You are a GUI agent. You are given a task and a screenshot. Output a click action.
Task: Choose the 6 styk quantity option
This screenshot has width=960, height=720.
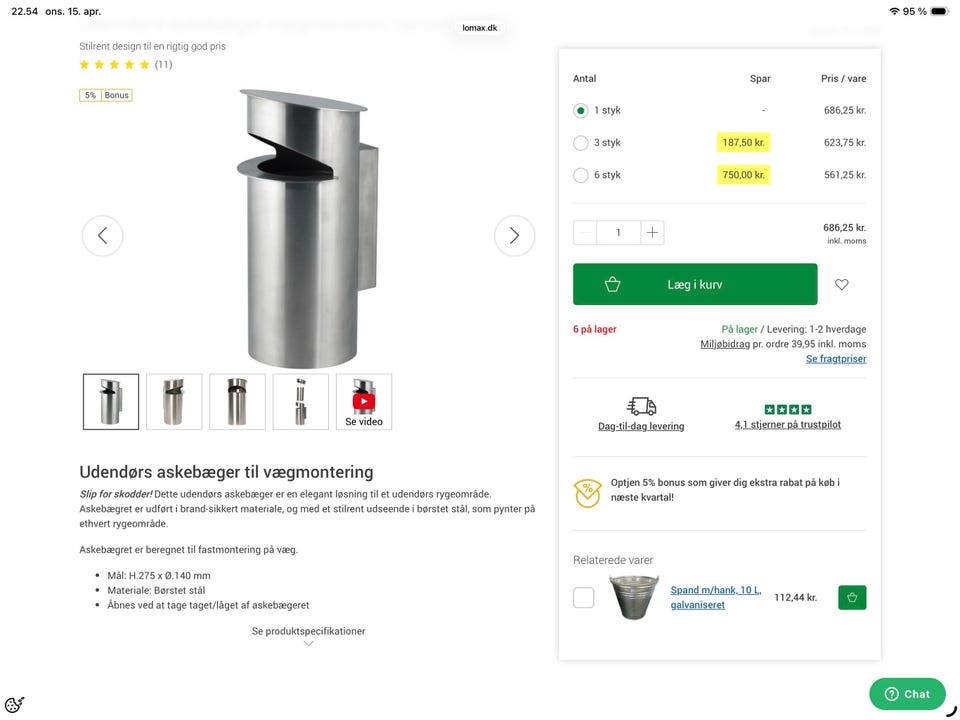tap(581, 175)
